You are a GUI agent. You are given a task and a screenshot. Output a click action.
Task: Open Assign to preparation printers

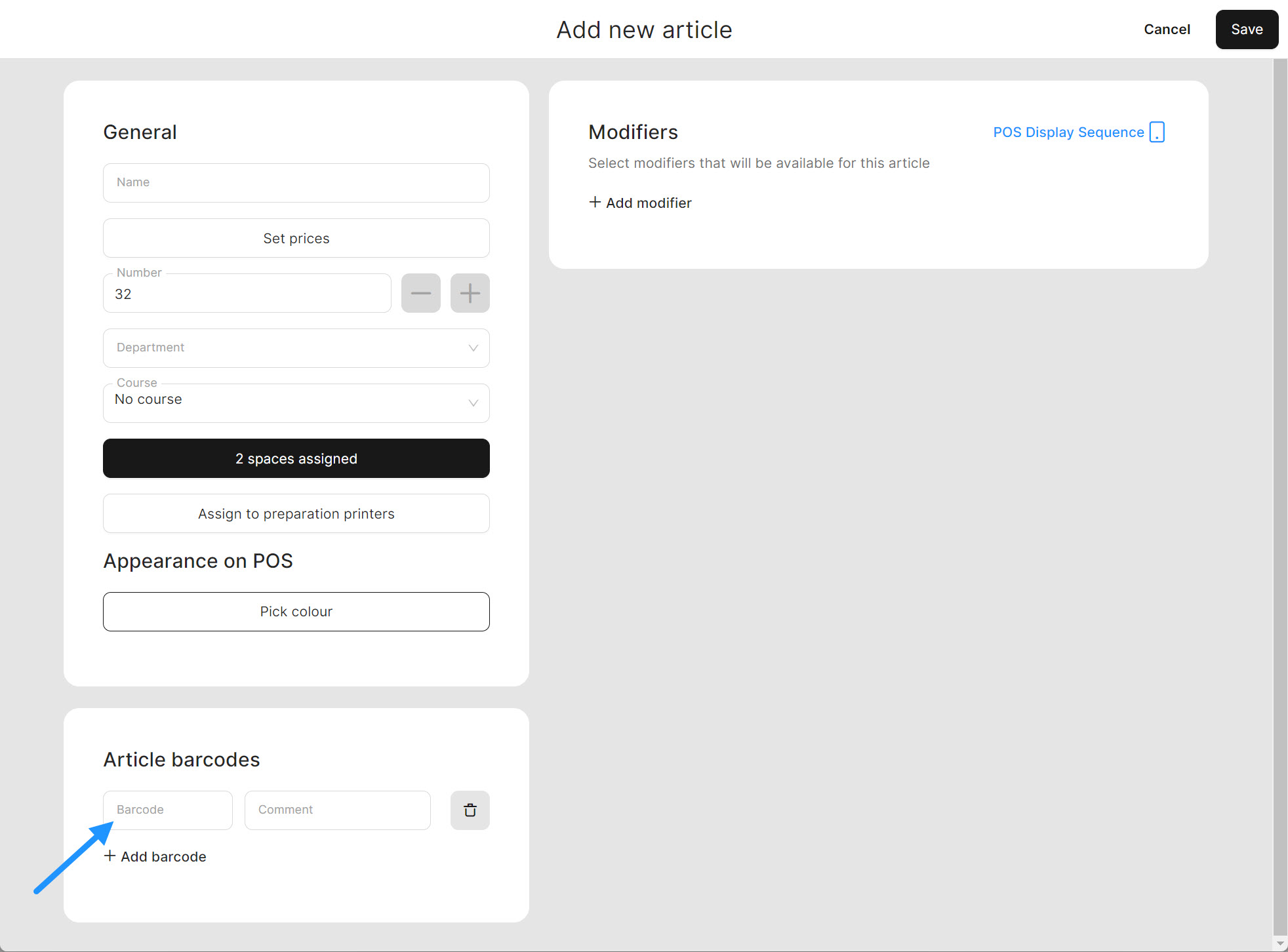[296, 513]
